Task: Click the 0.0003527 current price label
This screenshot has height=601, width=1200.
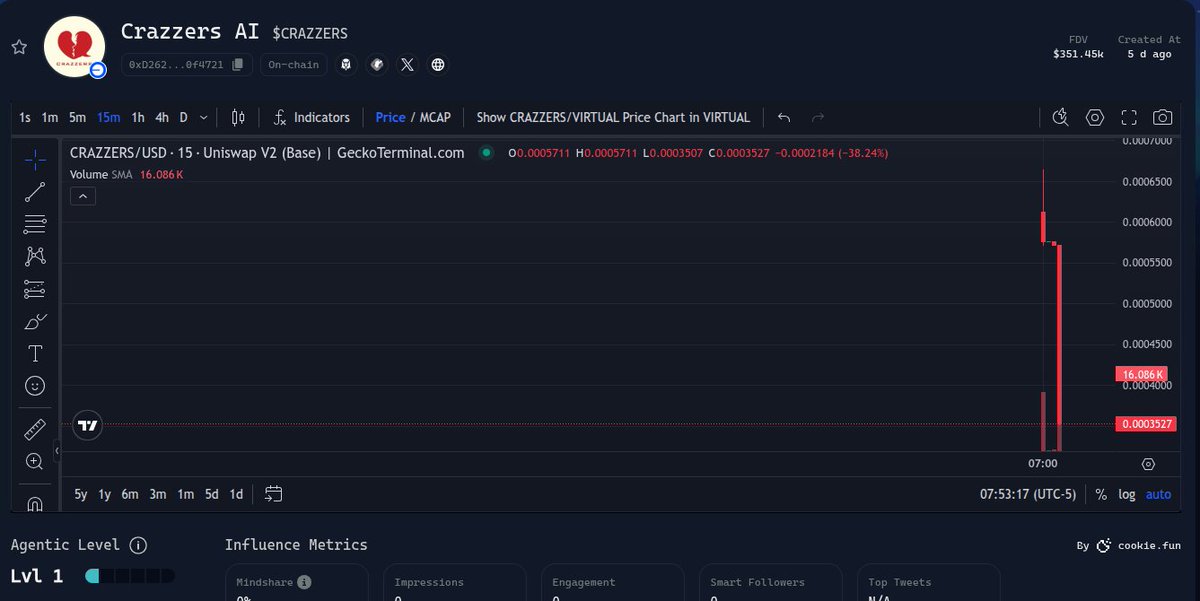Action: 1146,425
